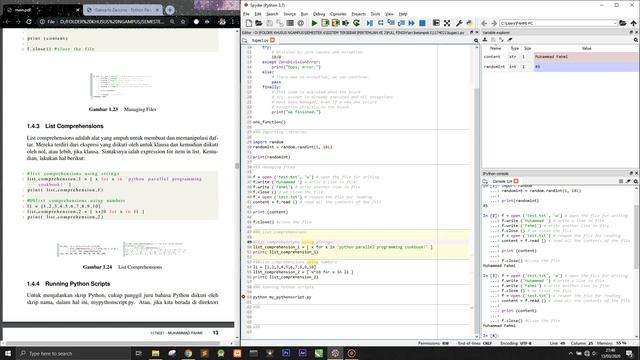Open the PYTHONPATH manager
The height and width of the screenshot is (360, 640).
(x=469, y=23)
